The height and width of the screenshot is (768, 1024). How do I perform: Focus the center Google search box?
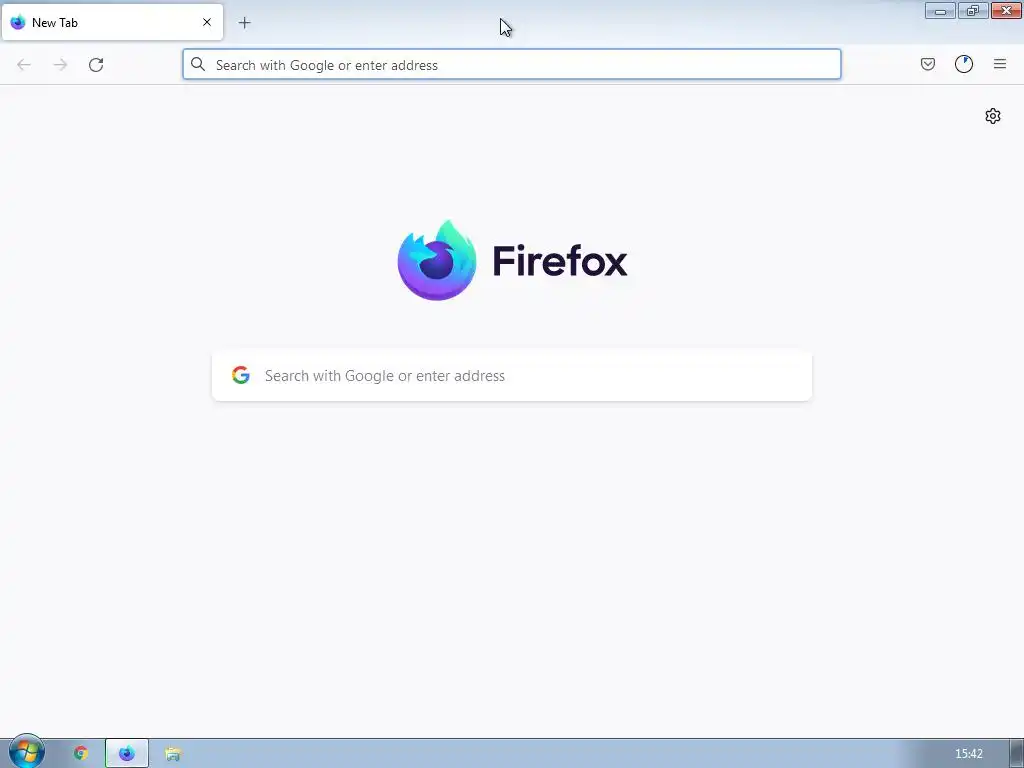click(x=512, y=376)
